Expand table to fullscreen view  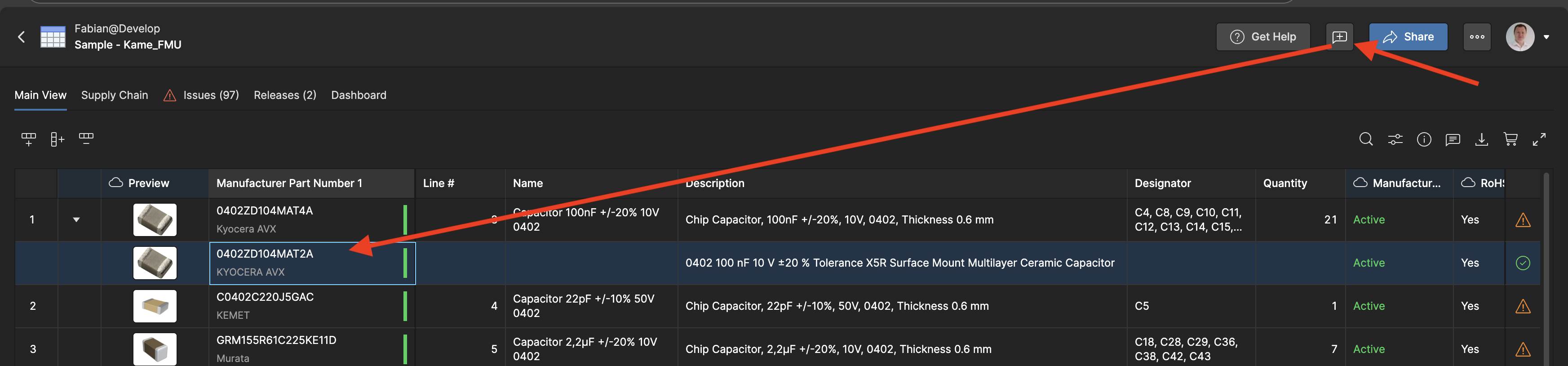pos(1539,139)
